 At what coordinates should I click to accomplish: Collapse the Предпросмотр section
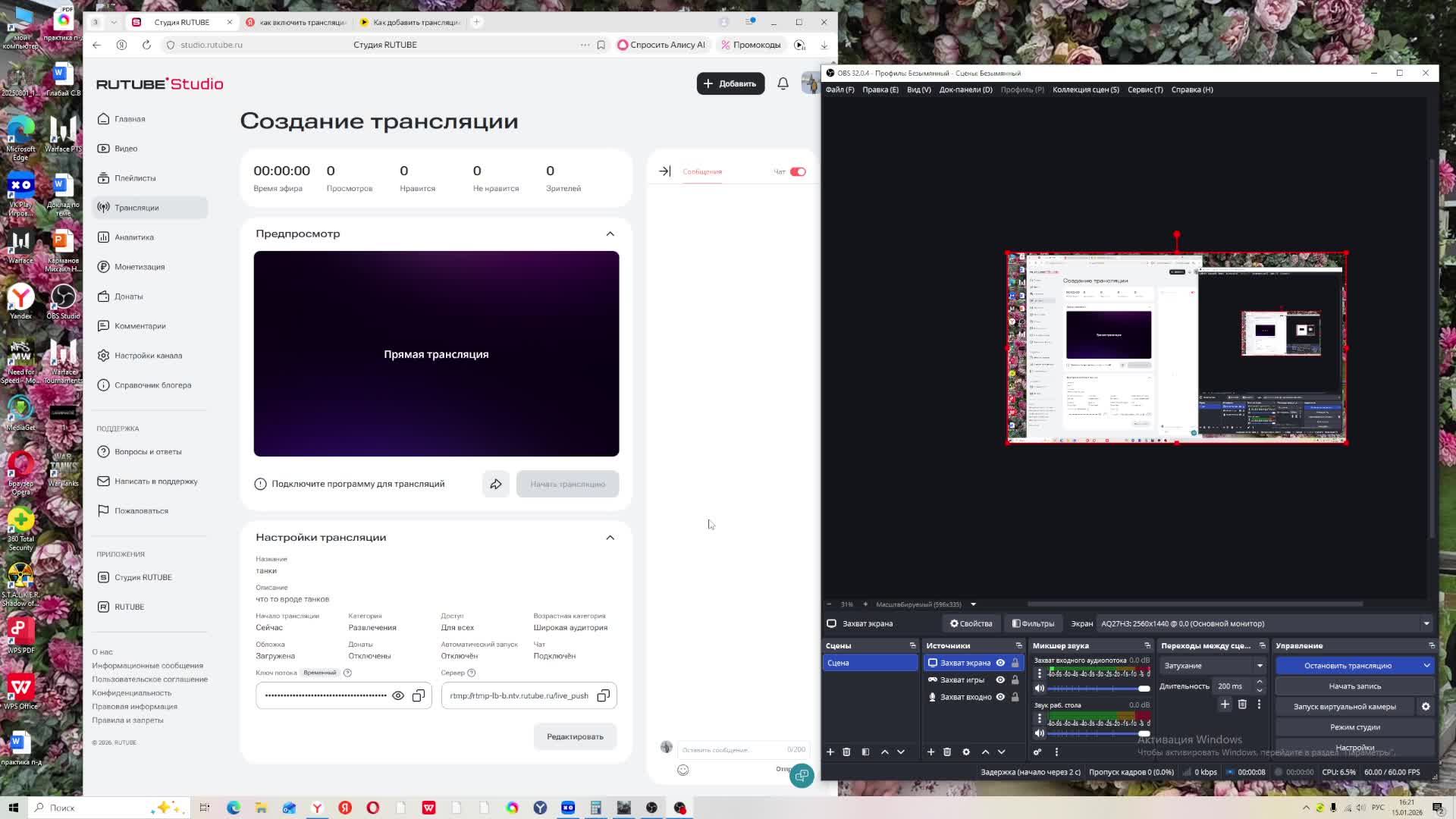coord(610,234)
